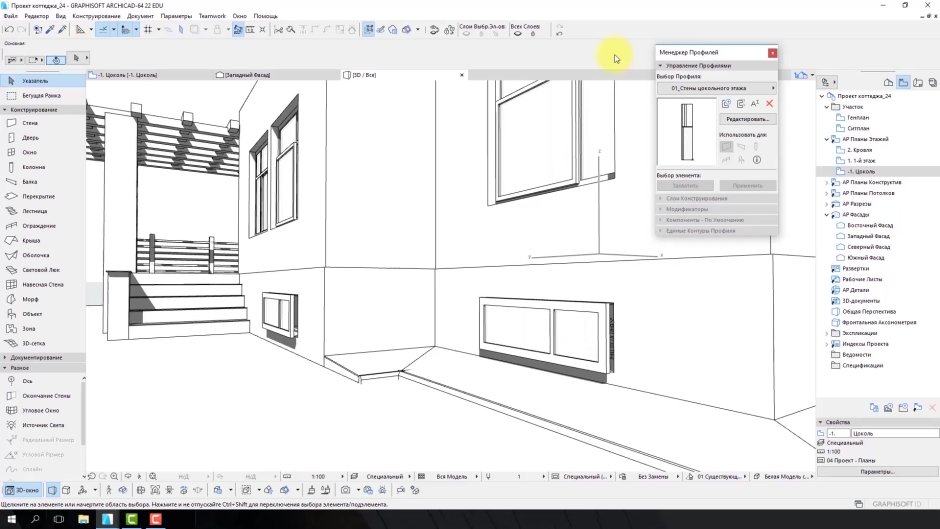The image size is (940, 529).
Task: Select the Стена (Wall) tool
Action: pos(30,123)
